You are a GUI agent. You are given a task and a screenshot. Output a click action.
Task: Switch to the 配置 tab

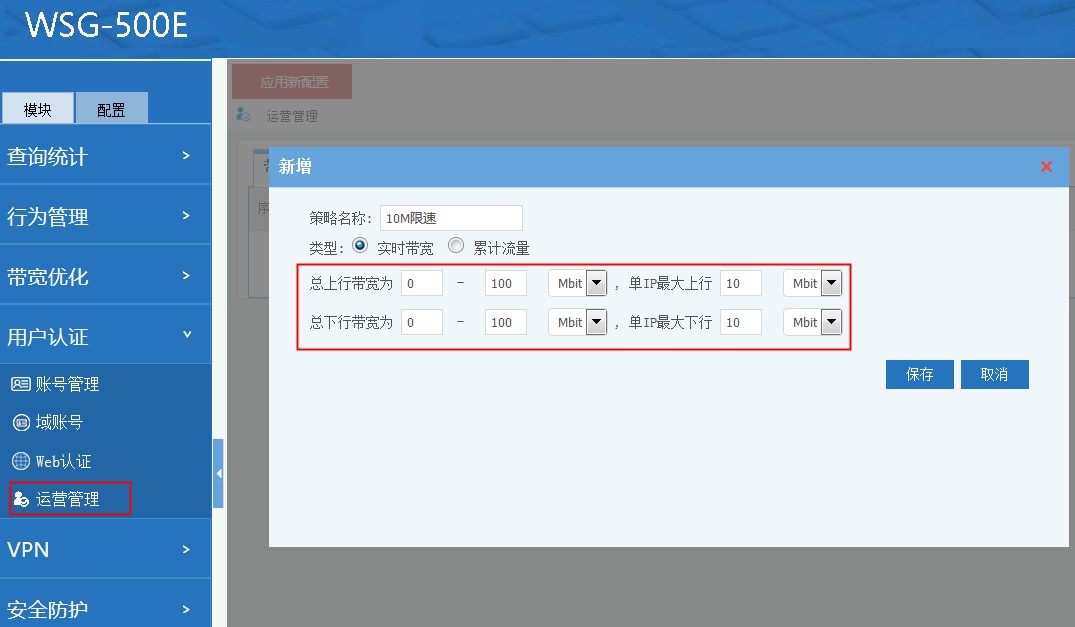111,109
